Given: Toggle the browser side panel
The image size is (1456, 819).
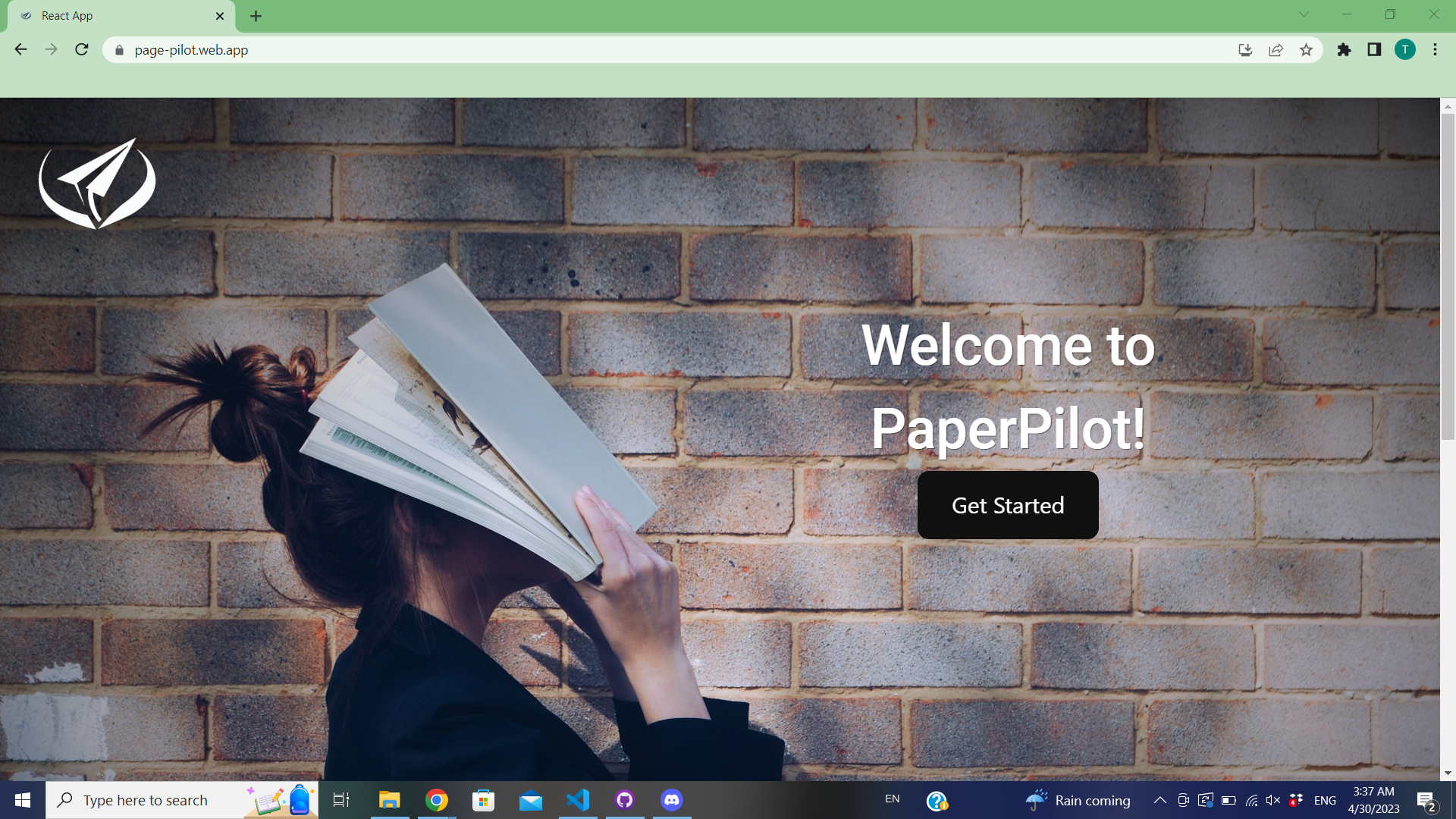Looking at the screenshot, I should [1374, 50].
